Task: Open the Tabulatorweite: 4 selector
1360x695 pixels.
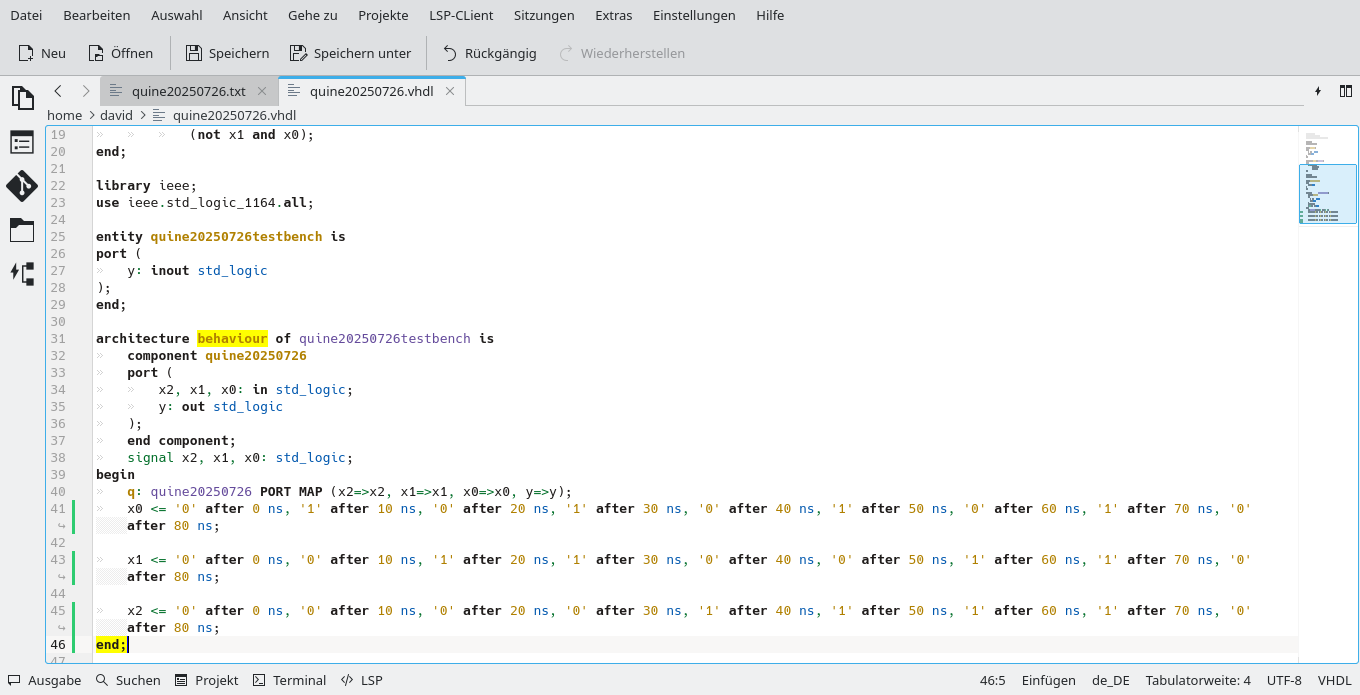Action: 1198,680
